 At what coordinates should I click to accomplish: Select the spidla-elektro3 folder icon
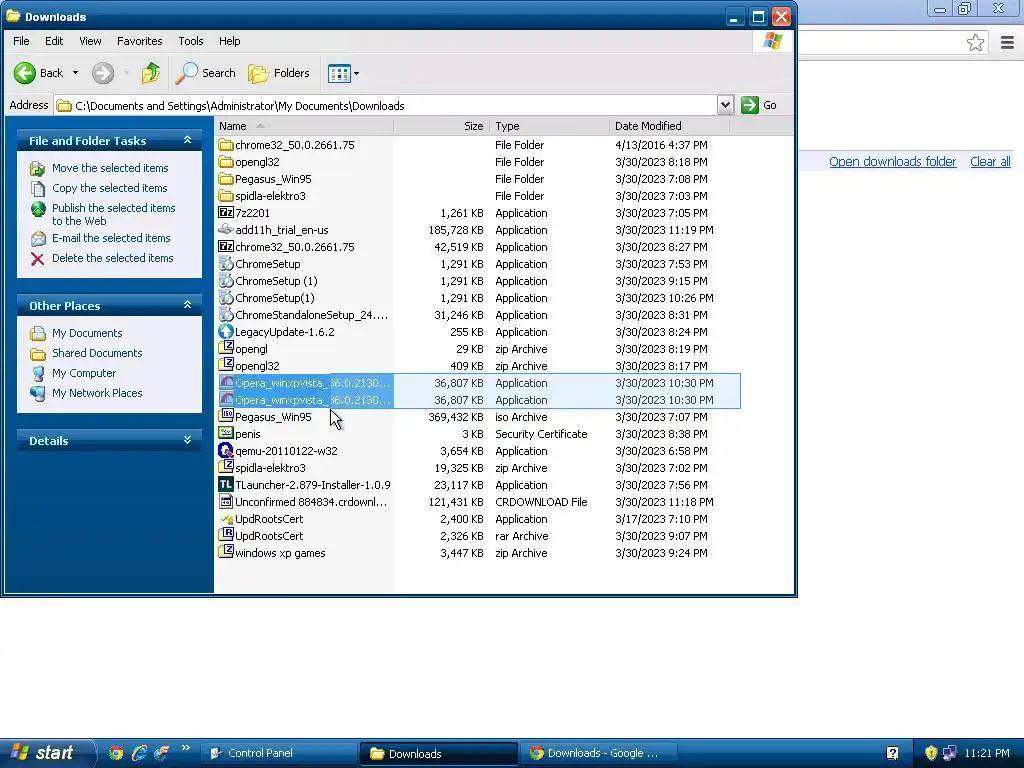[226, 196]
